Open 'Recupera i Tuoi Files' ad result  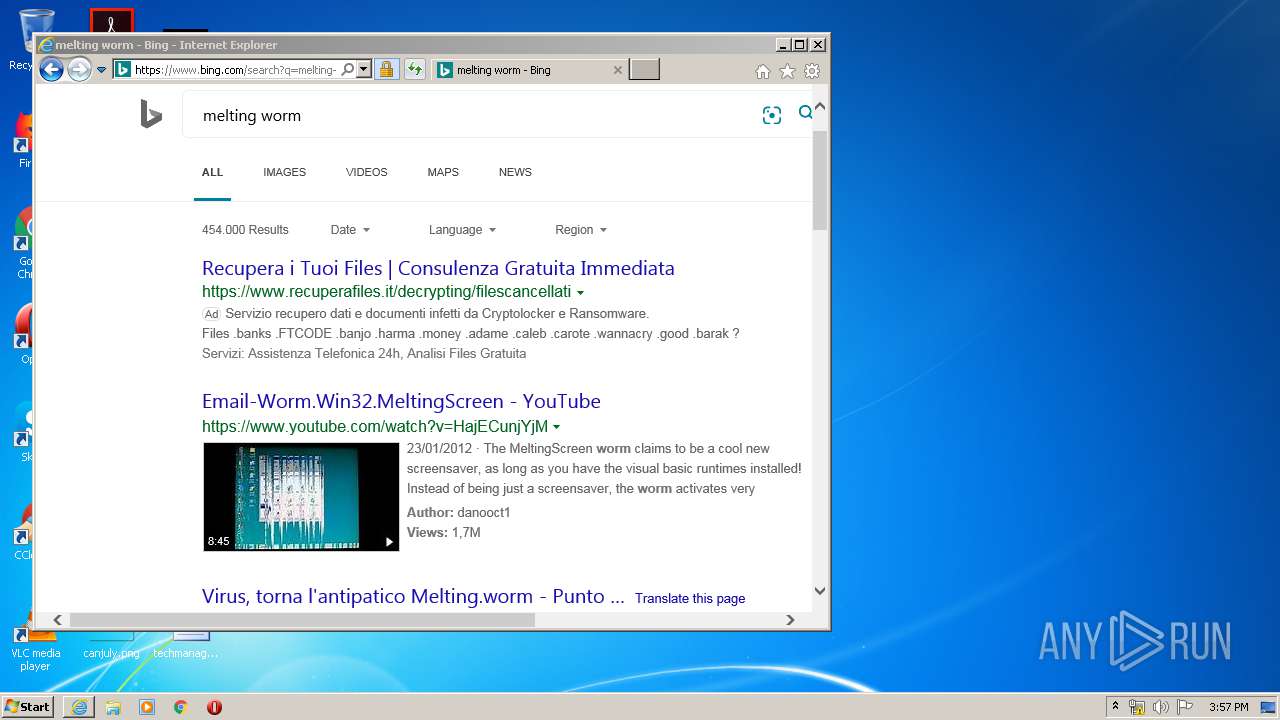click(438, 268)
